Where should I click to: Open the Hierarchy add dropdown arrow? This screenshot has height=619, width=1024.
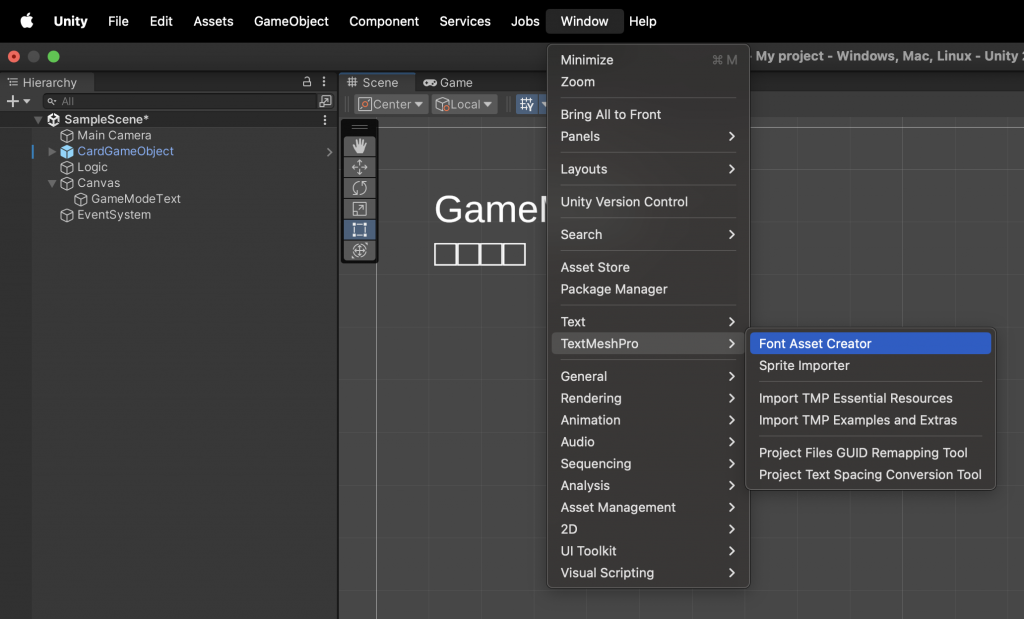click(x=27, y=101)
